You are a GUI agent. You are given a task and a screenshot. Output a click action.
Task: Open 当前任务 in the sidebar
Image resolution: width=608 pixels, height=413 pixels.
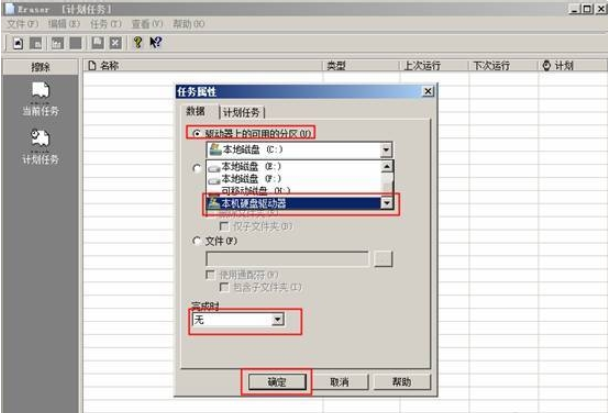(x=40, y=99)
